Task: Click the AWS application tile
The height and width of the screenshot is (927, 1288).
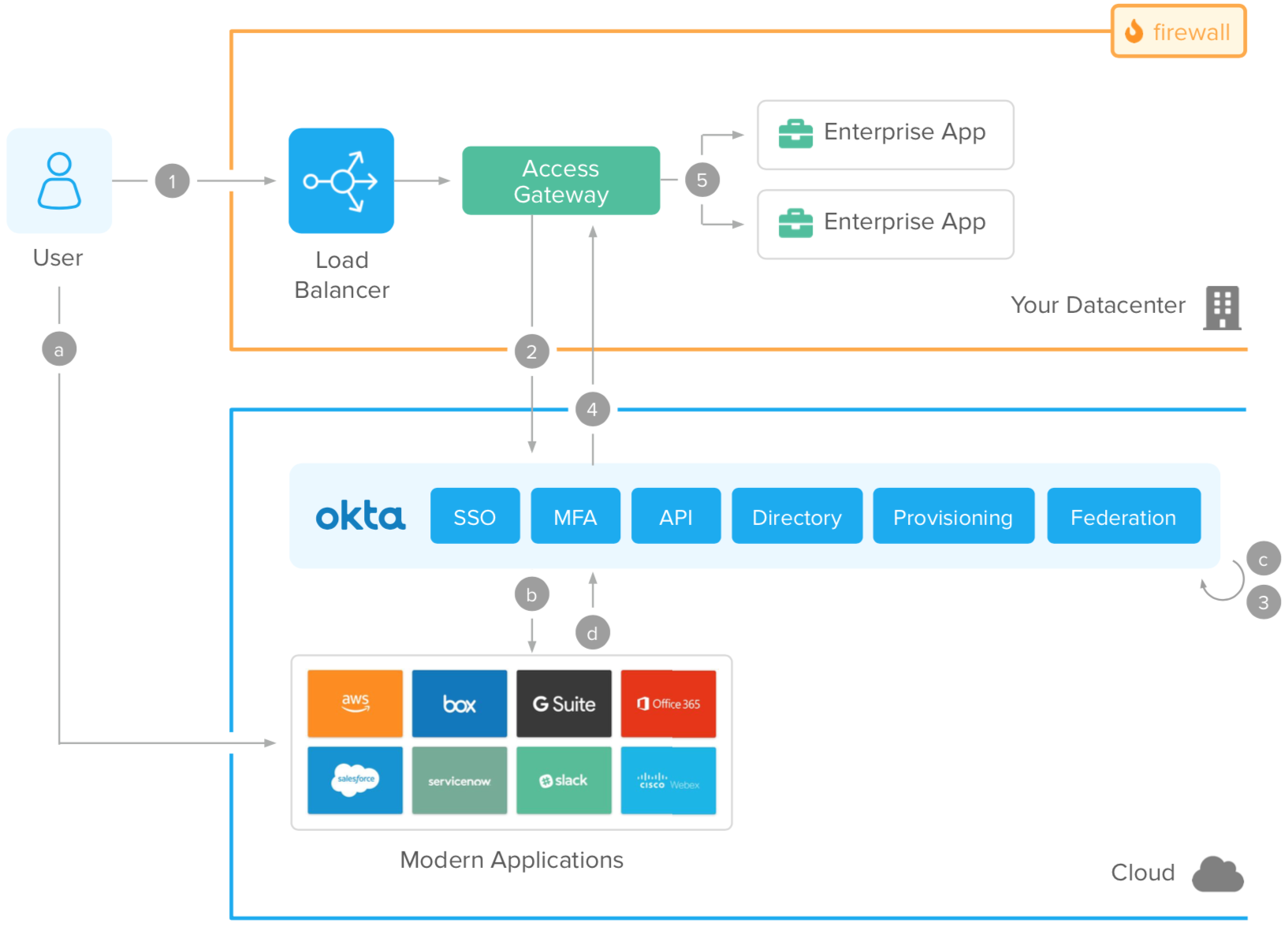Action: 355,703
